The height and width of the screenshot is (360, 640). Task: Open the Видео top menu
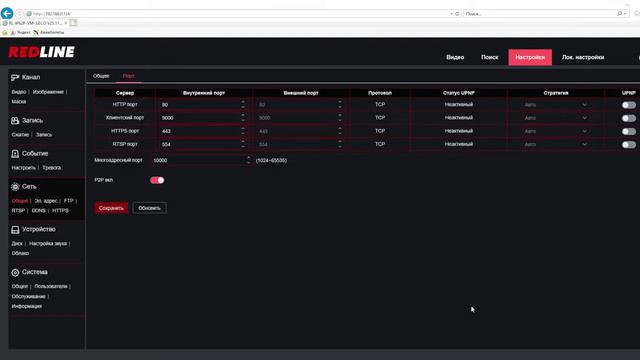(x=455, y=58)
